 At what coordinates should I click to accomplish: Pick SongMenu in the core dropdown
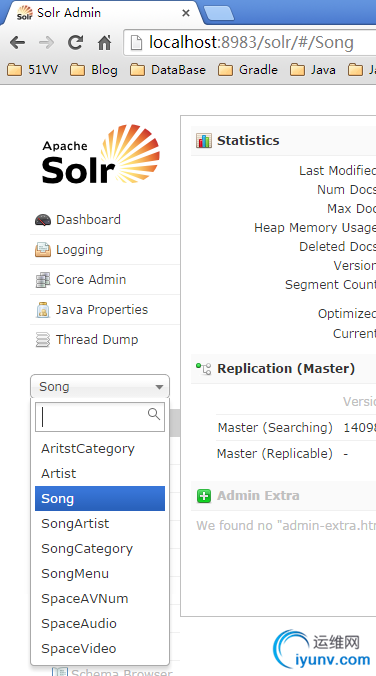[100, 574]
